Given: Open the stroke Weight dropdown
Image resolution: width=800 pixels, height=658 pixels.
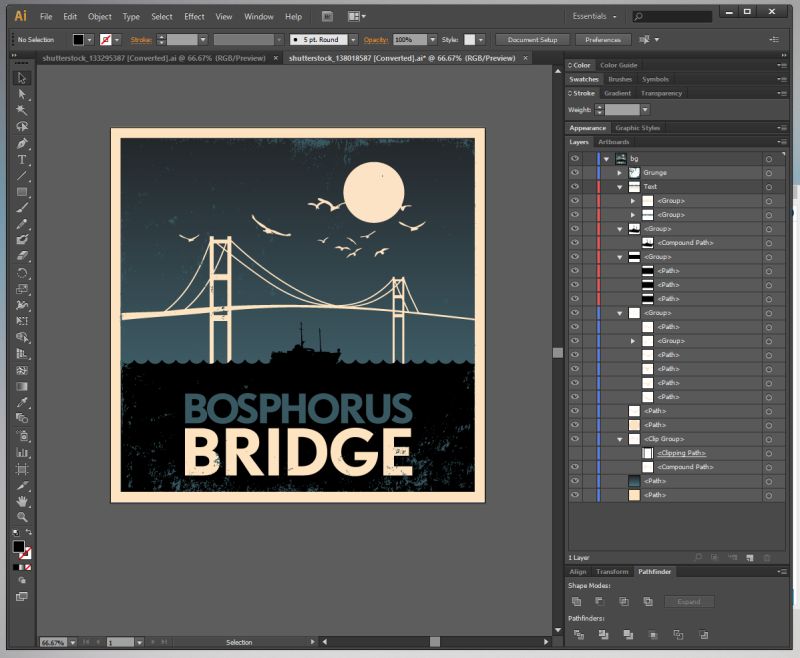Looking at the screenshot, I should (644, 109).
